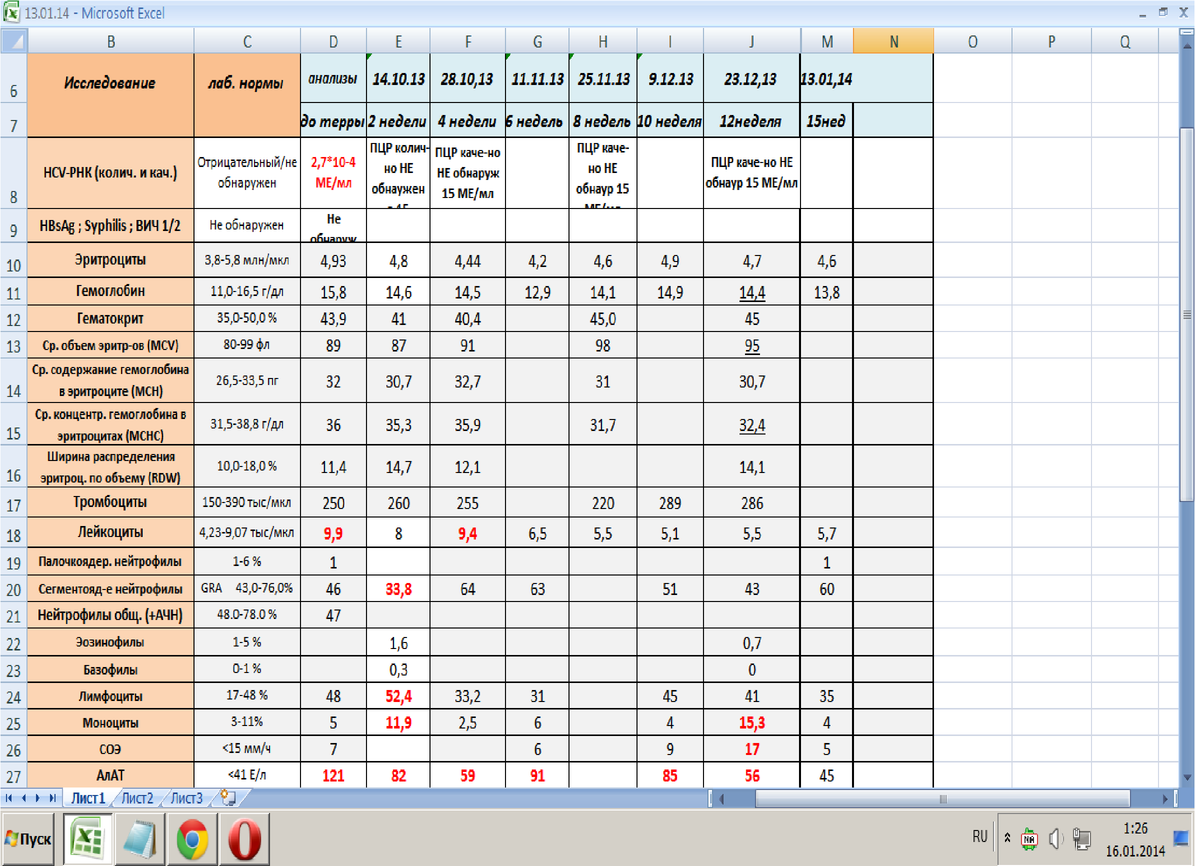Click the horizontal scrollbar thumb
The width and height of the screenshot is (1196, 866).
[x=943, y=799]
